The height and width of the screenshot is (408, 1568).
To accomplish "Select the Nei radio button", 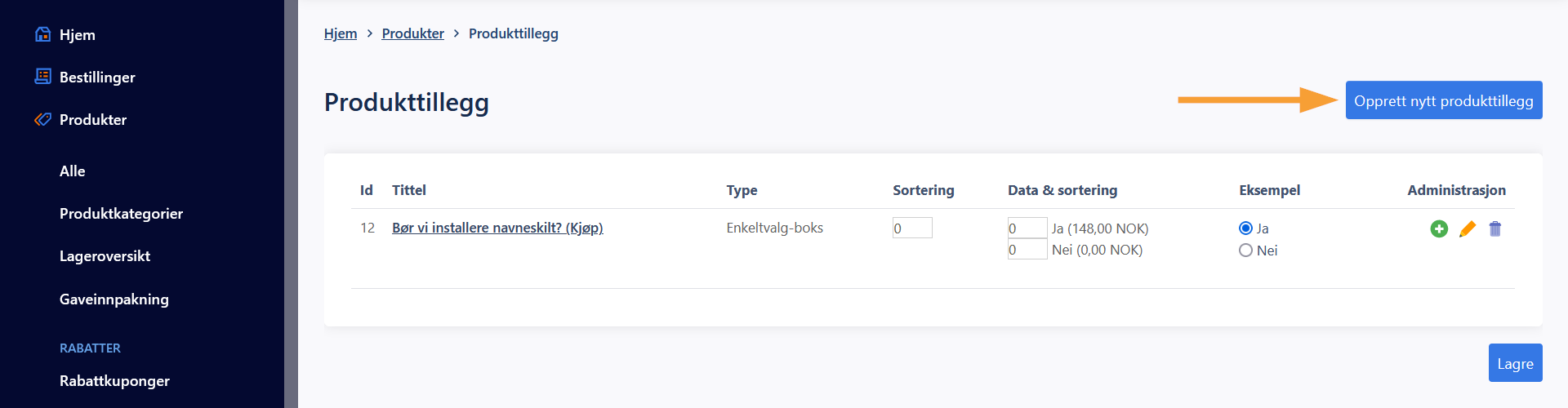I will 1245,251.
